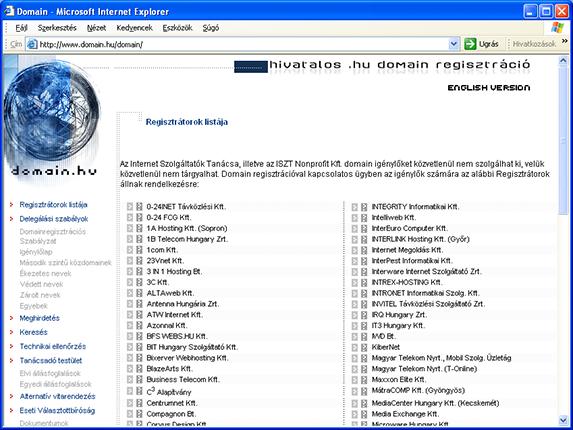
Task: Click the page icon in the address bar
Action: coord(32,44)
